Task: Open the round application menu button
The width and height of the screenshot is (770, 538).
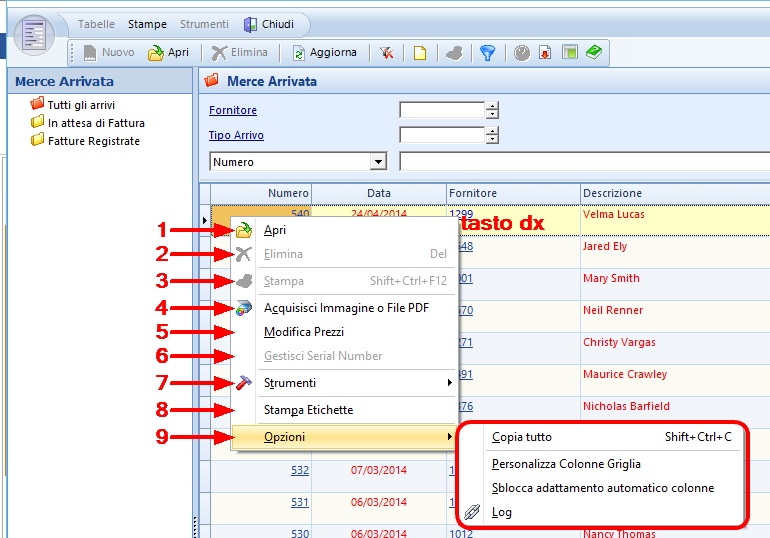Action: coord(36,33)
